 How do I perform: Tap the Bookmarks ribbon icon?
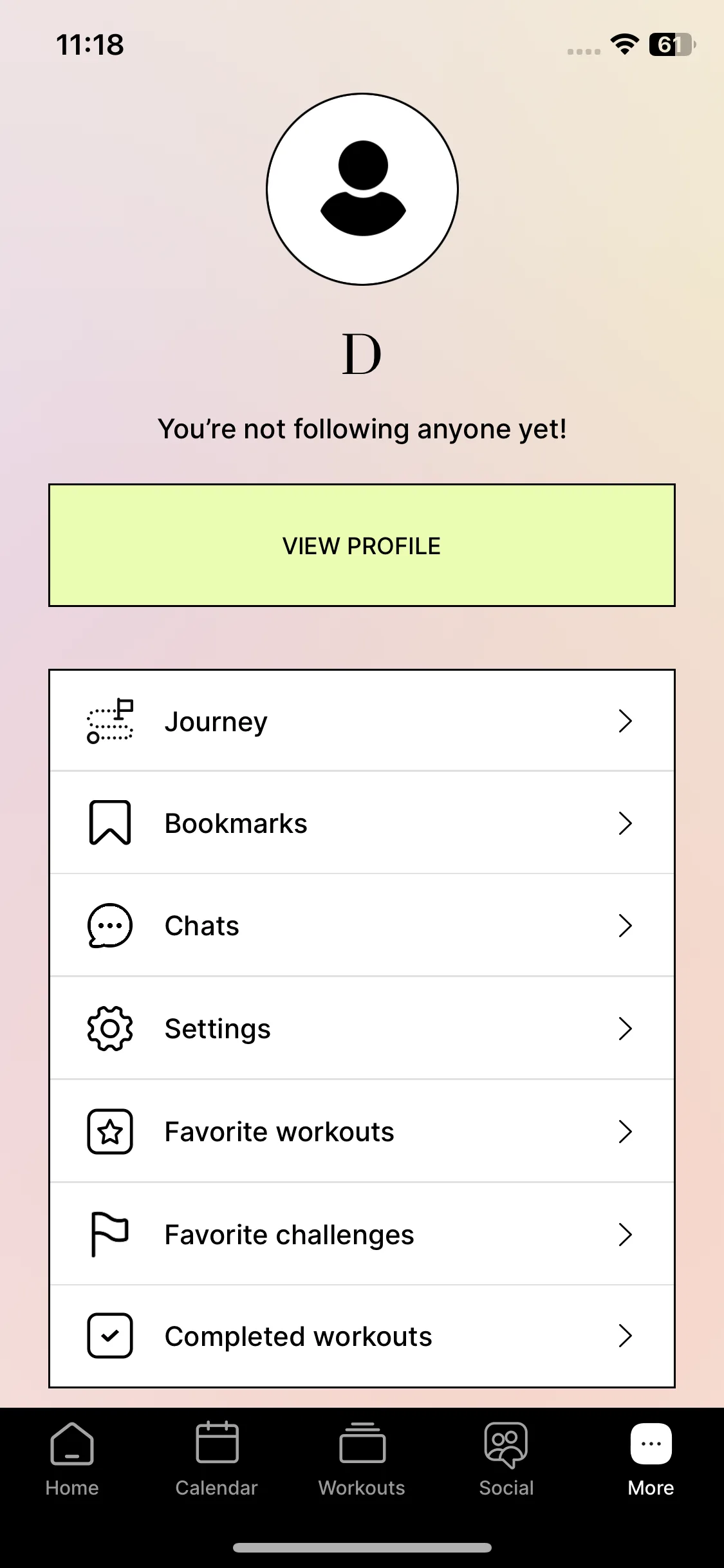(x=110, y=823)
